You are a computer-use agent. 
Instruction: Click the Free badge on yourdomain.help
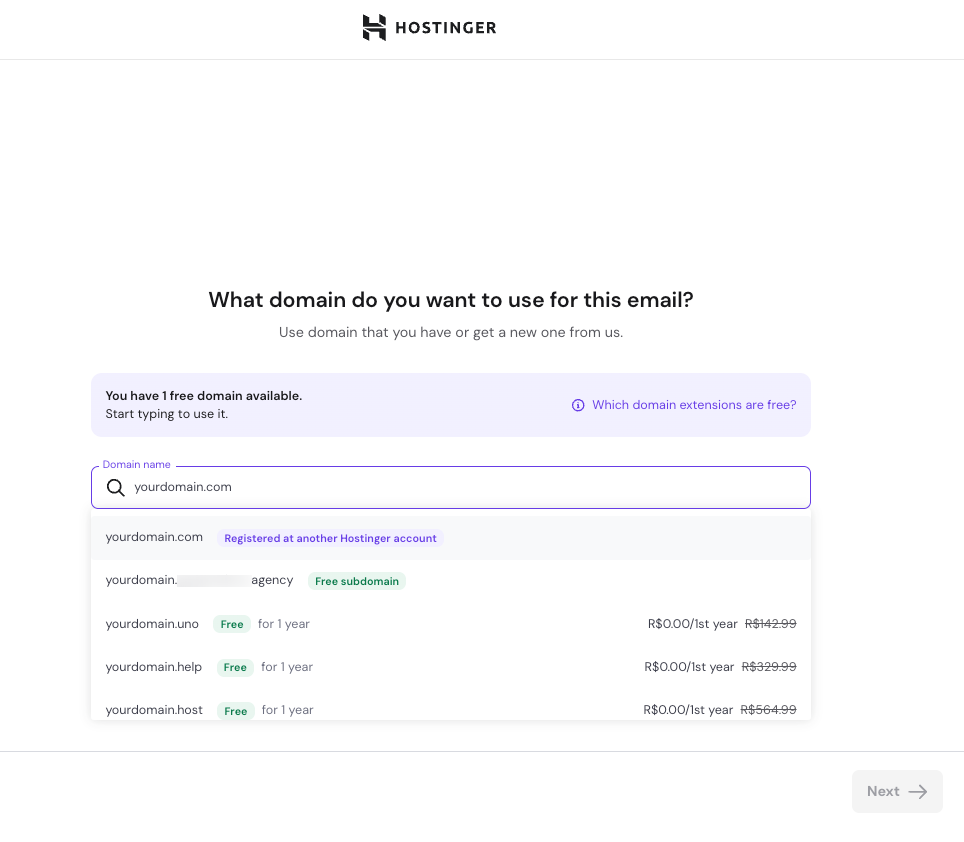[235, 667]
